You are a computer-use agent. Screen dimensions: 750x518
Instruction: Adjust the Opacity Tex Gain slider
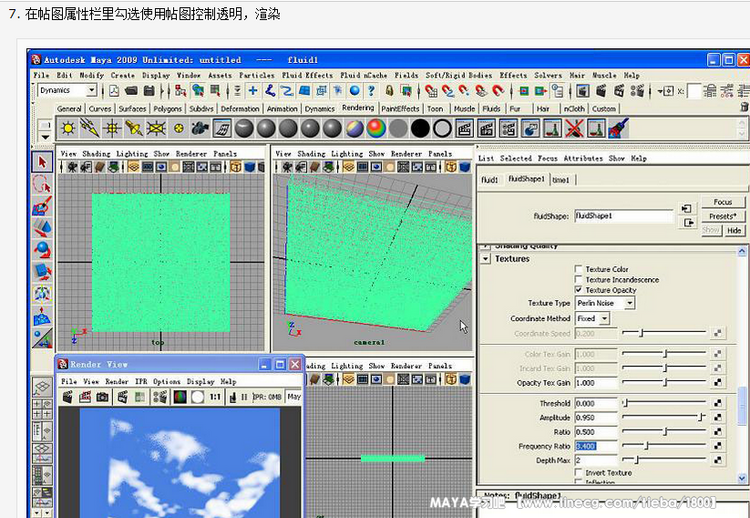coord(664,383)
